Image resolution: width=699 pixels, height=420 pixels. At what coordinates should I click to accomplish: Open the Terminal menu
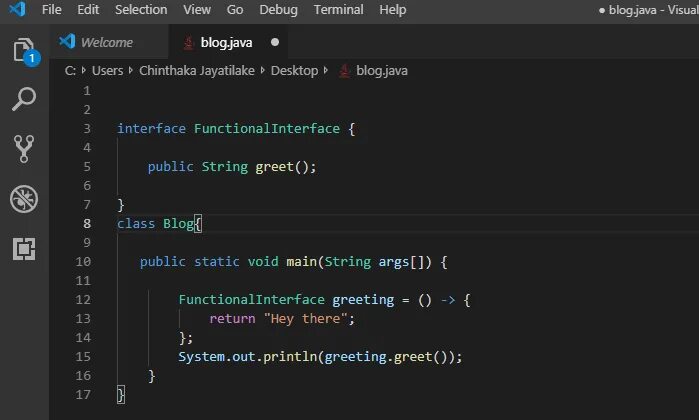(x=338, y=9)
